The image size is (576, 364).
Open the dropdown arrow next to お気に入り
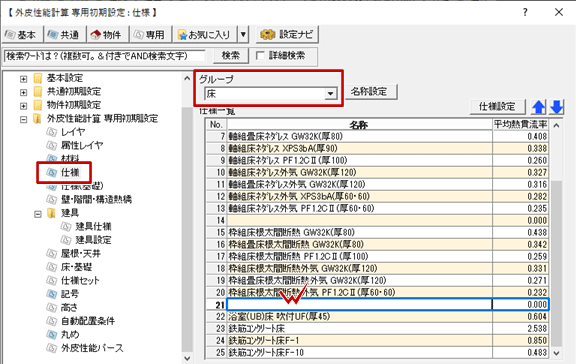pos(243,35)
